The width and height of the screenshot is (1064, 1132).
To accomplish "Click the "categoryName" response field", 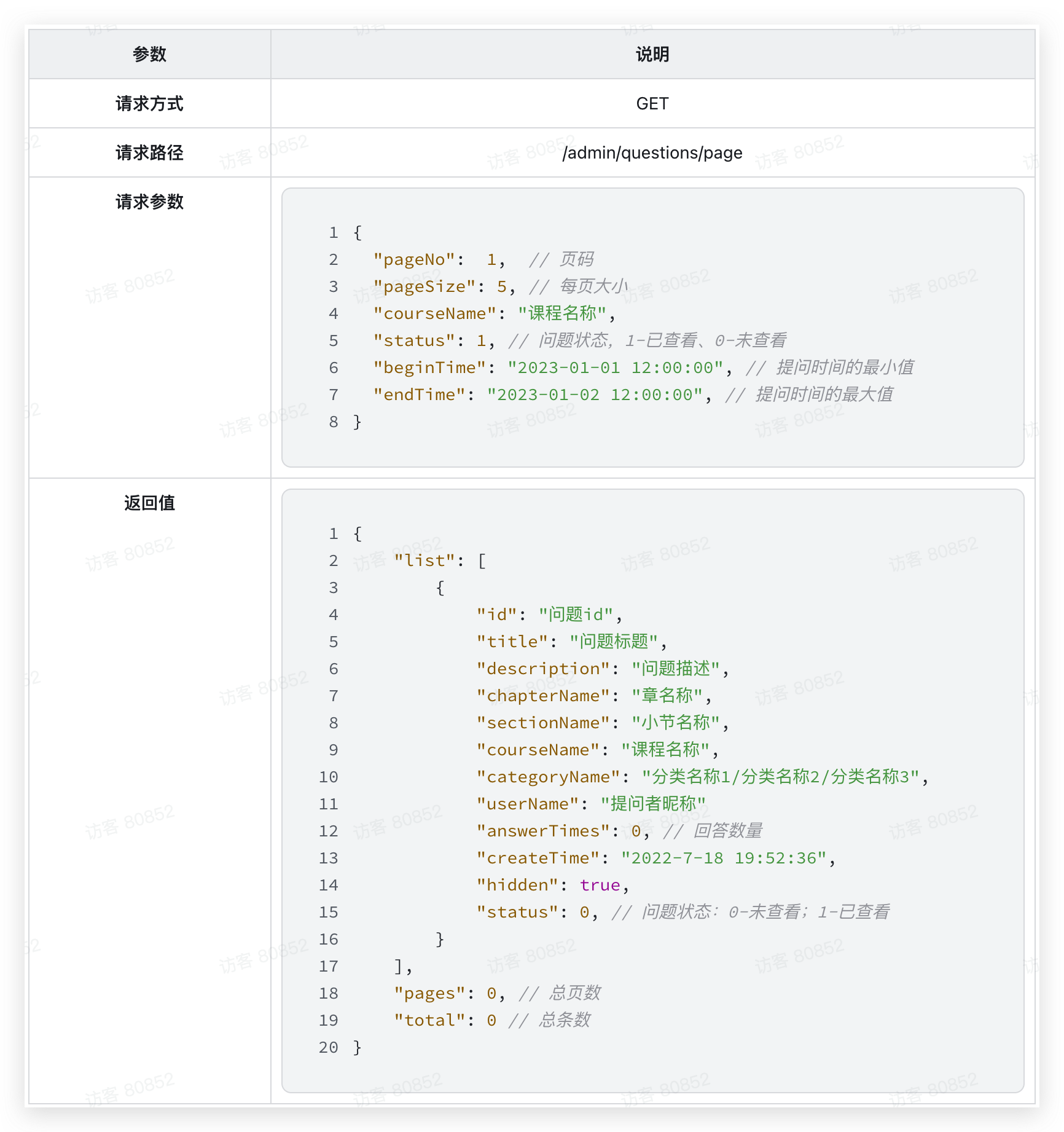I will (703, 777).
